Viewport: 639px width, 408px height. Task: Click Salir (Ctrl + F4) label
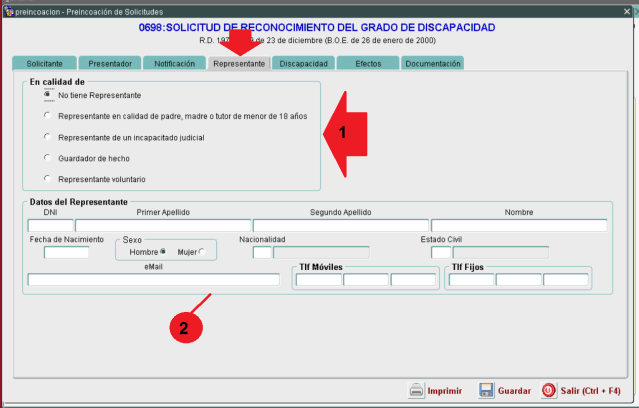coord(591,391)
